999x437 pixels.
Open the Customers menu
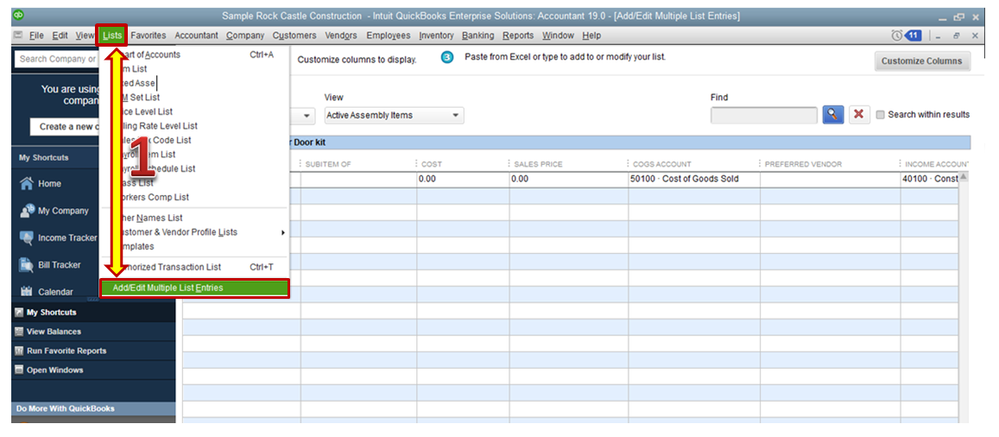point(294,36)
